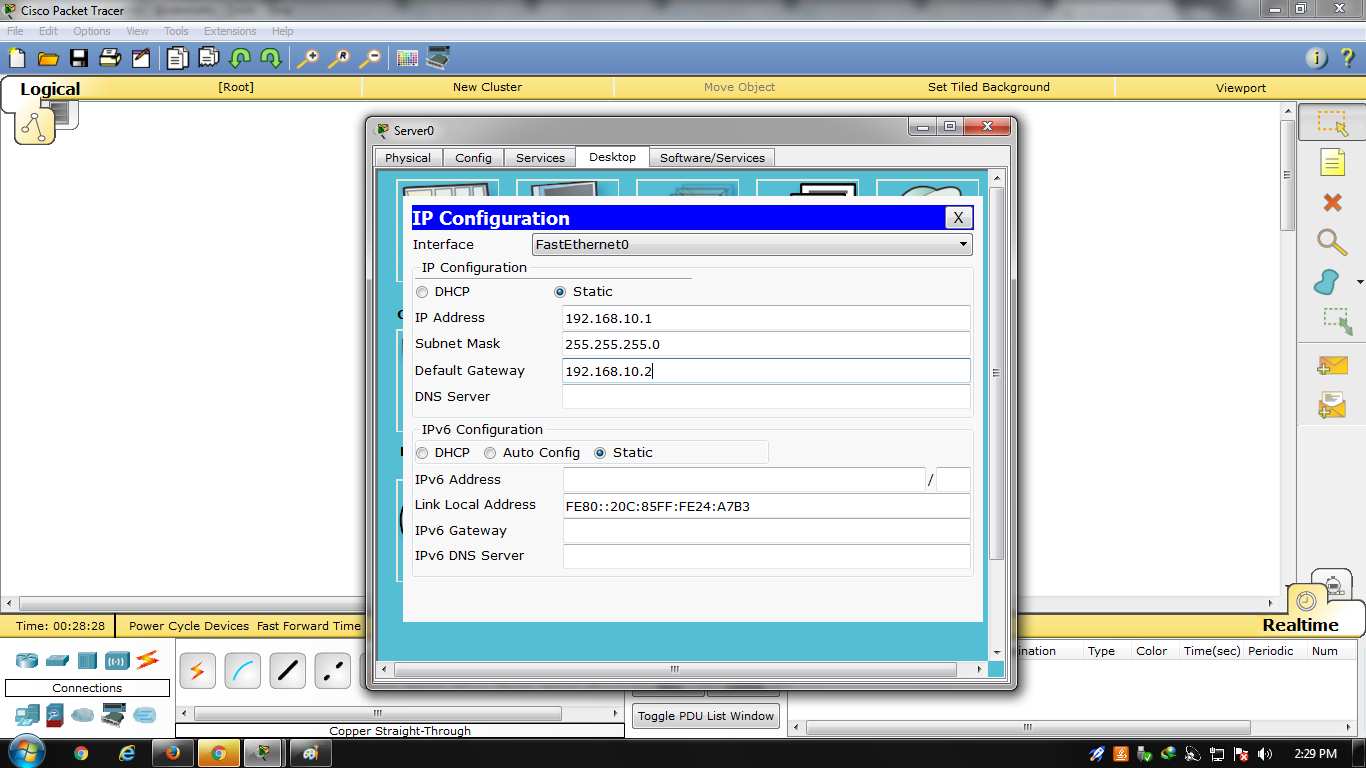
Task: Pick the automatic connection type
Action: point(197,670)
